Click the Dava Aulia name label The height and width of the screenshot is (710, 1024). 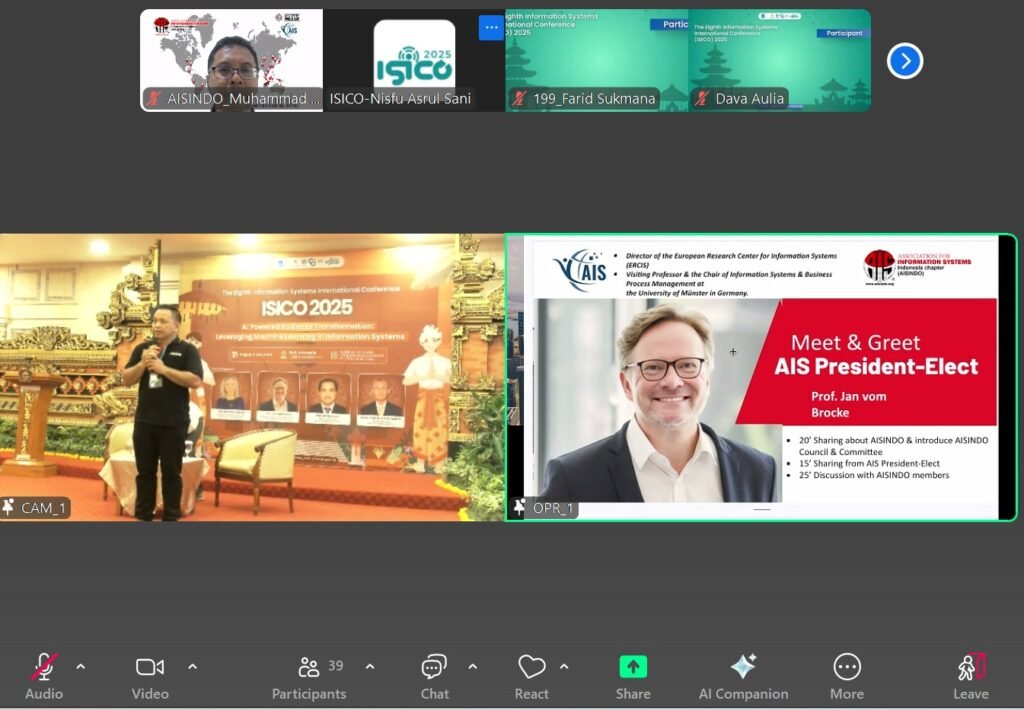750,99
